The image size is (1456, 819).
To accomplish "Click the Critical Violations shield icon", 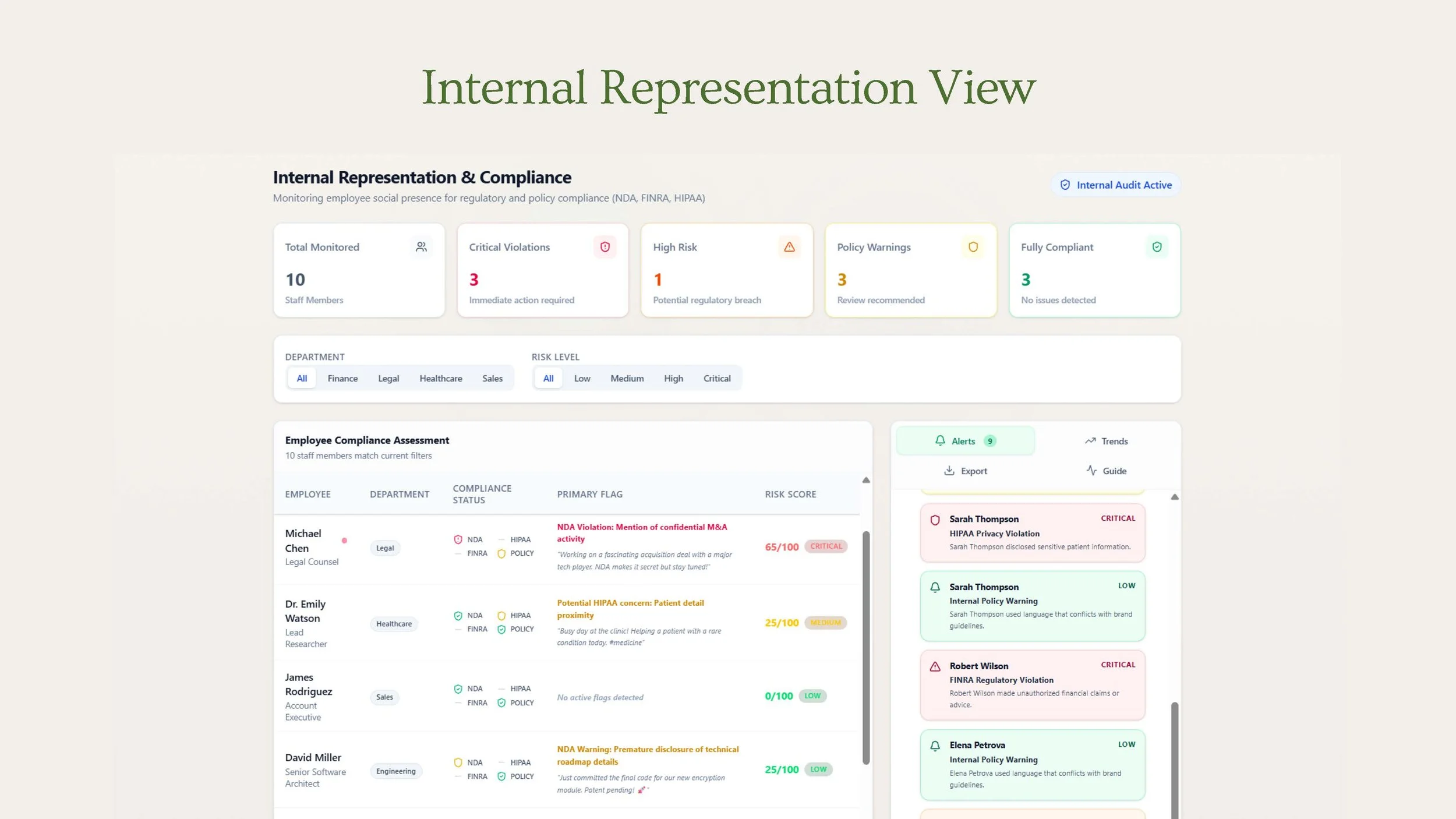I will (605, 247).
